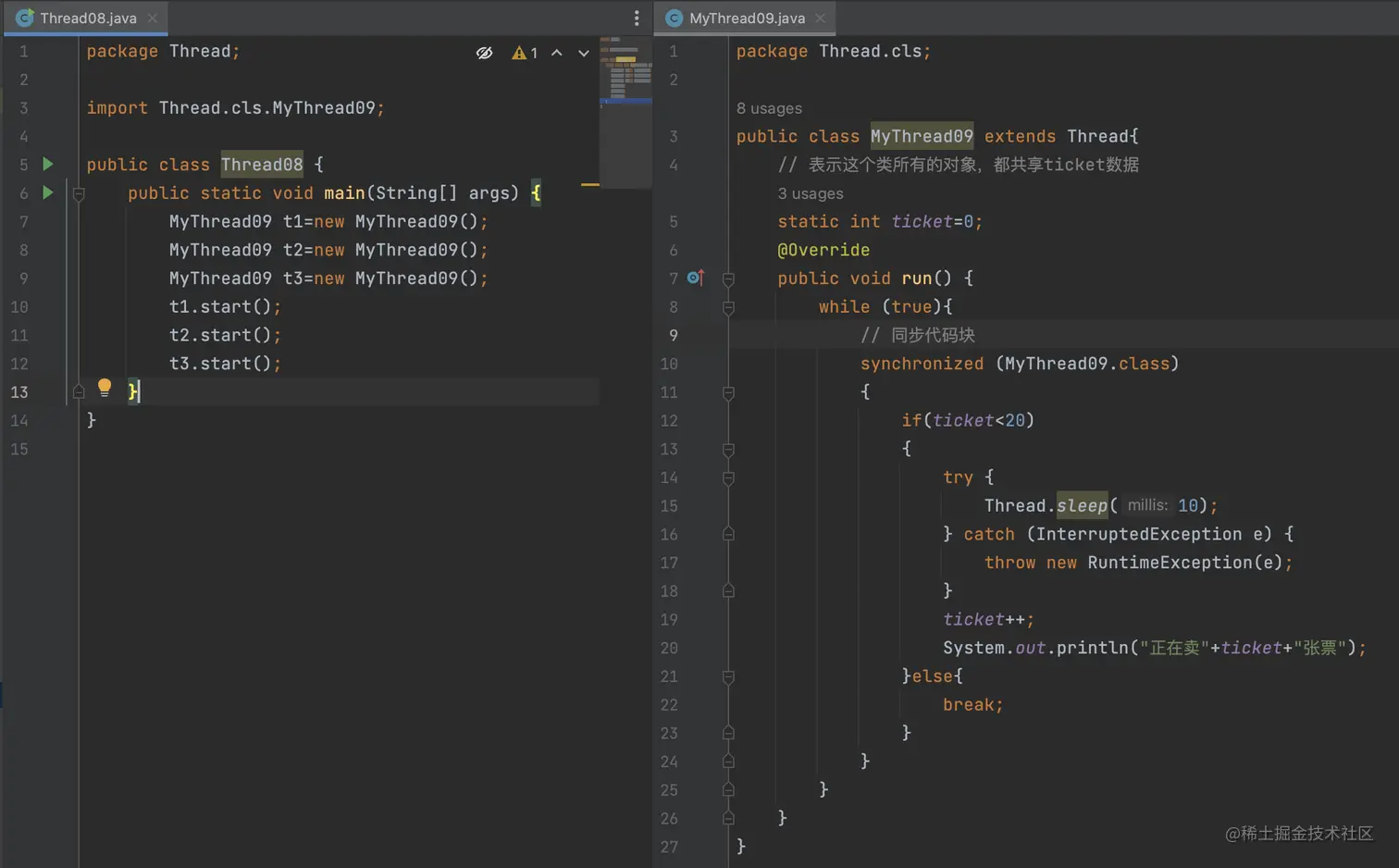Image resolution: width=1399 pixels, height=868 pixels.
Task: Collapse the while loop fold at line 8
Action: pyautogui.click(x=728, y=307)
